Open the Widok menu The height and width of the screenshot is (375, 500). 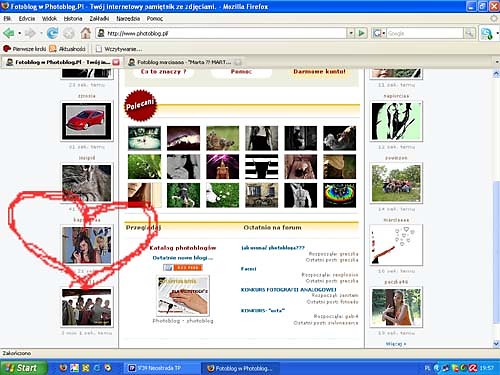49,19
